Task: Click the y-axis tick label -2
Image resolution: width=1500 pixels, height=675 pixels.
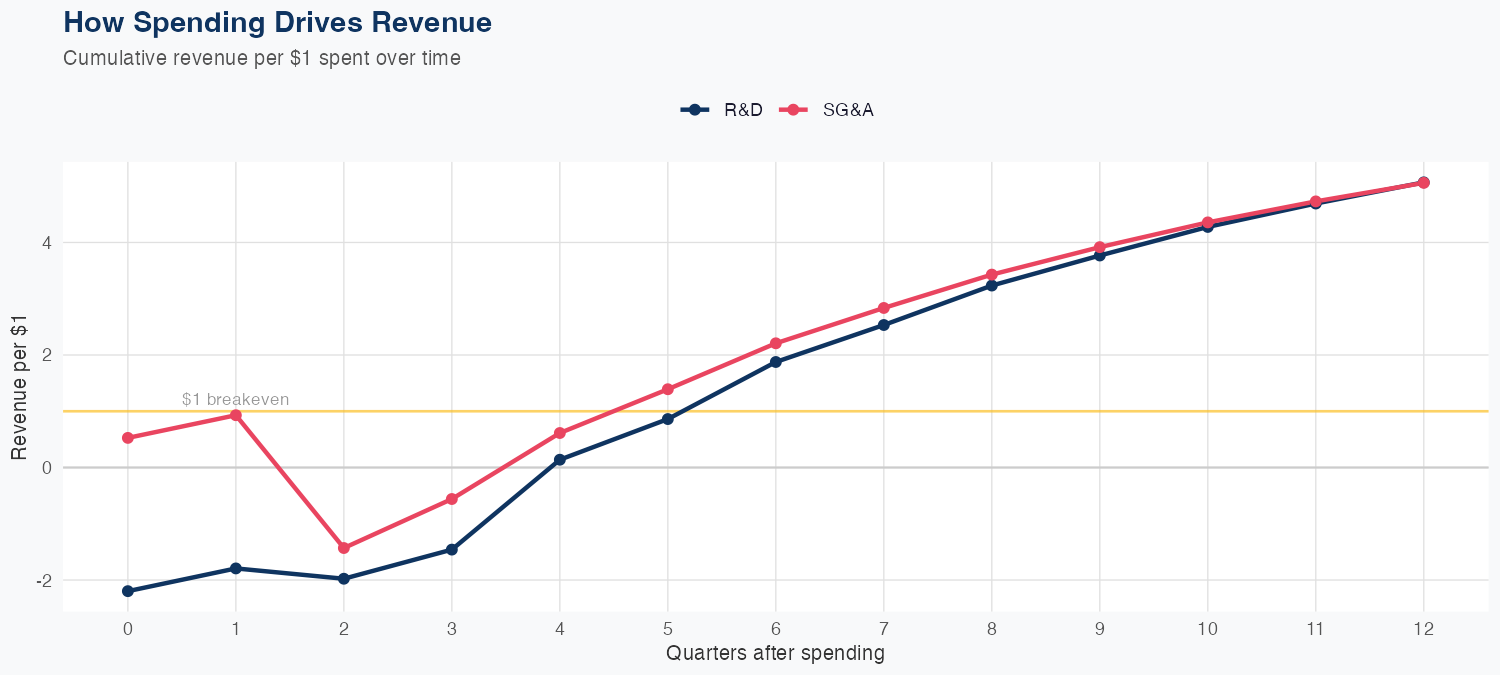Action: [46, 581]
